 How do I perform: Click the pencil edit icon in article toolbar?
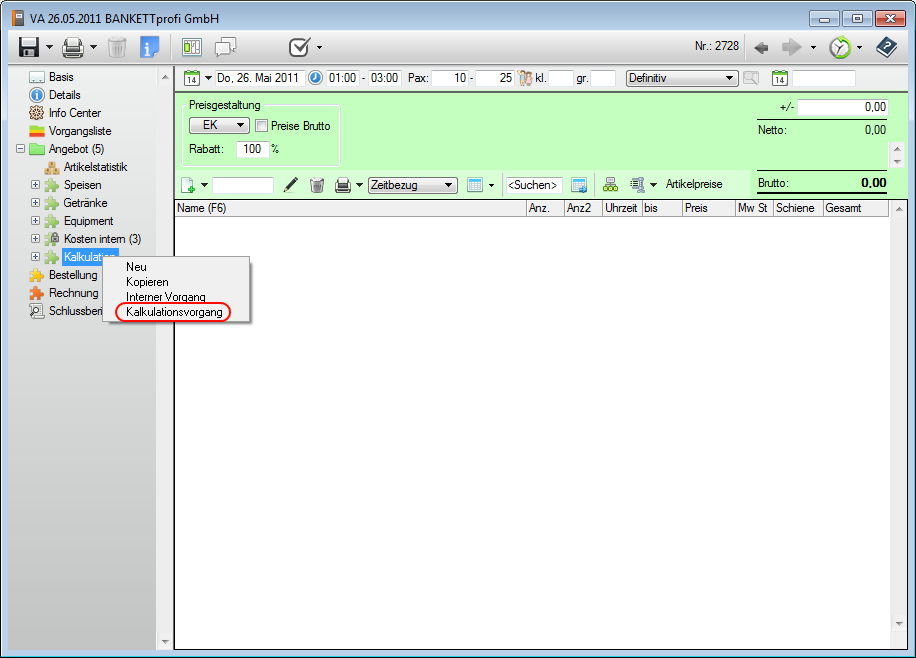pos(291,185)
